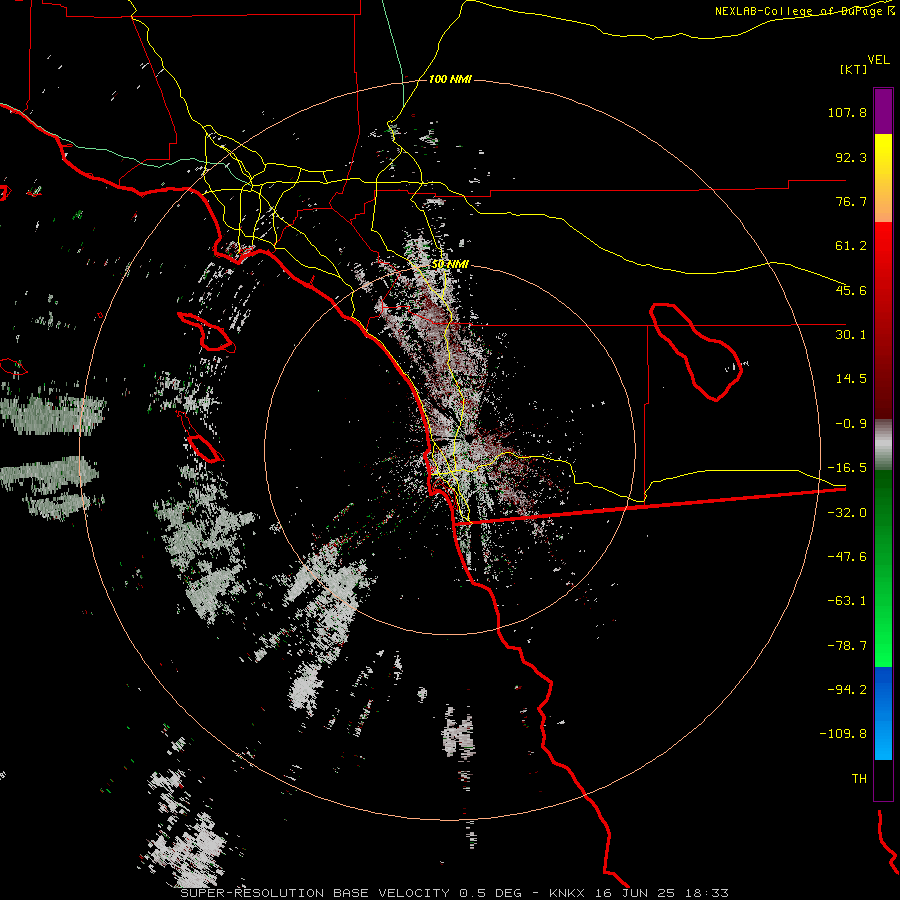Select the -63.1 velocity scale value

point(847,601)
